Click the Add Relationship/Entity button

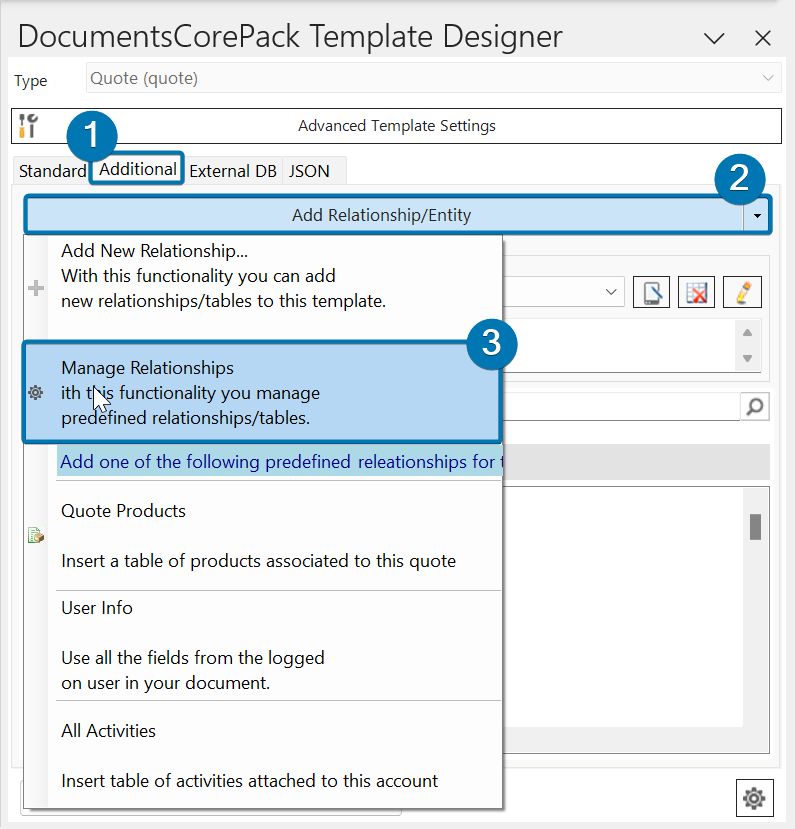coord(381,214)
